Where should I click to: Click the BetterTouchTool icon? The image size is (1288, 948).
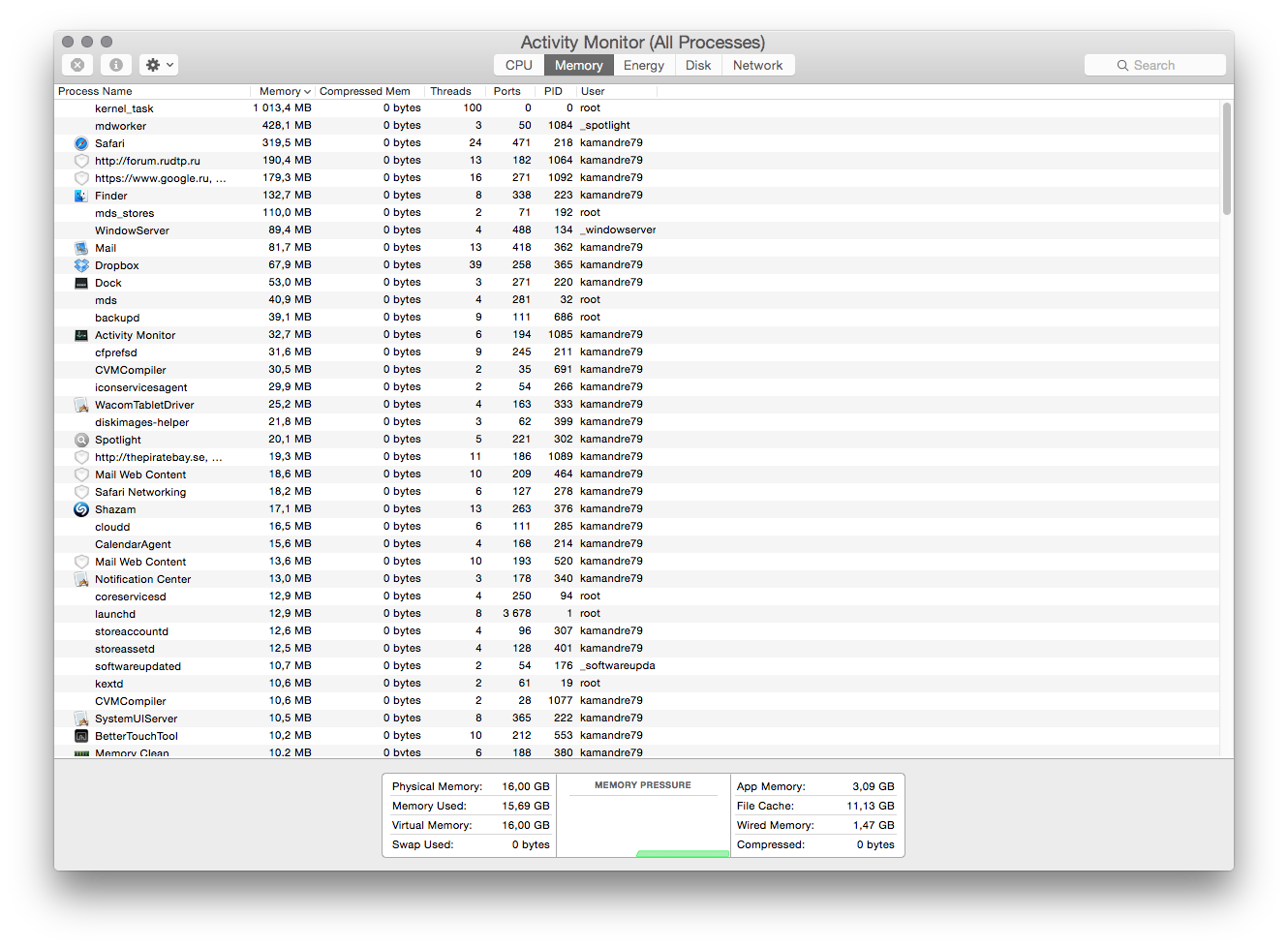tap(81, 736)
